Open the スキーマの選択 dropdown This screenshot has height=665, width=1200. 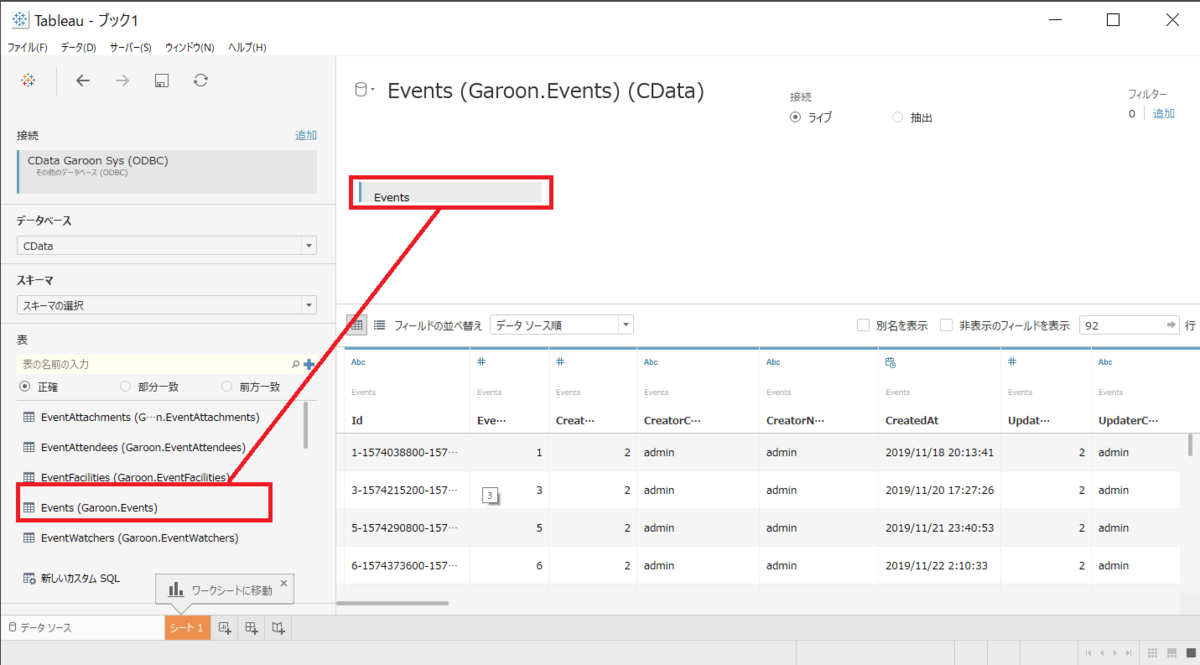pyautogui.click(x=166, y=305)
